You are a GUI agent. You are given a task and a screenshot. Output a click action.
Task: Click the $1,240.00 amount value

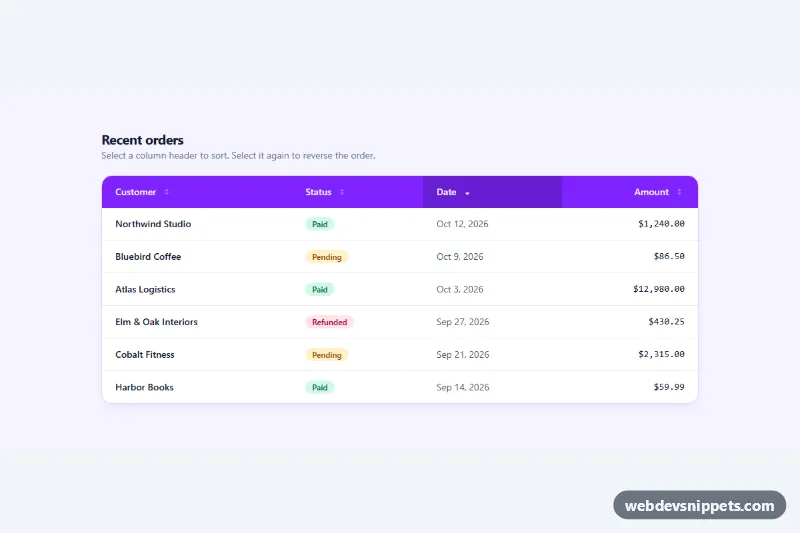[661, 223]
